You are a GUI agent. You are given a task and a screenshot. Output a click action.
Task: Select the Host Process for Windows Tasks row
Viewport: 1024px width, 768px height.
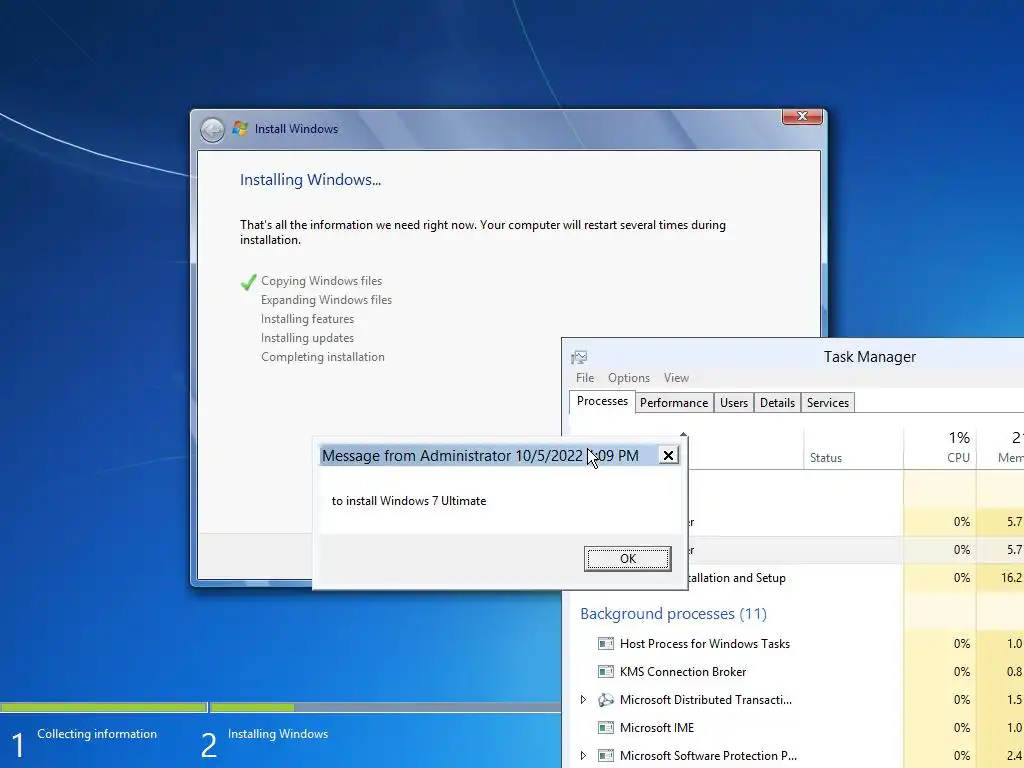[797, 644]
